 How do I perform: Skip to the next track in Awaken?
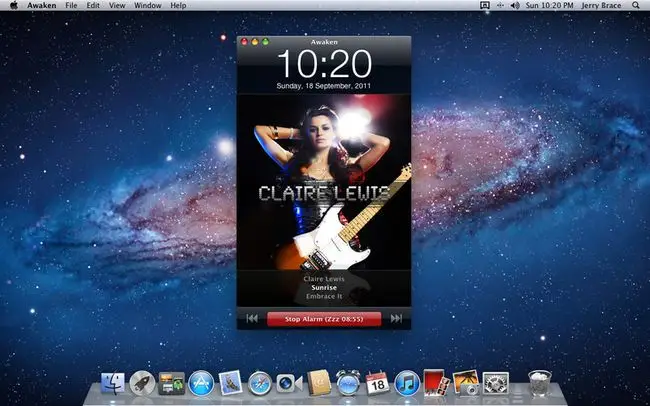tap(396, 318)
